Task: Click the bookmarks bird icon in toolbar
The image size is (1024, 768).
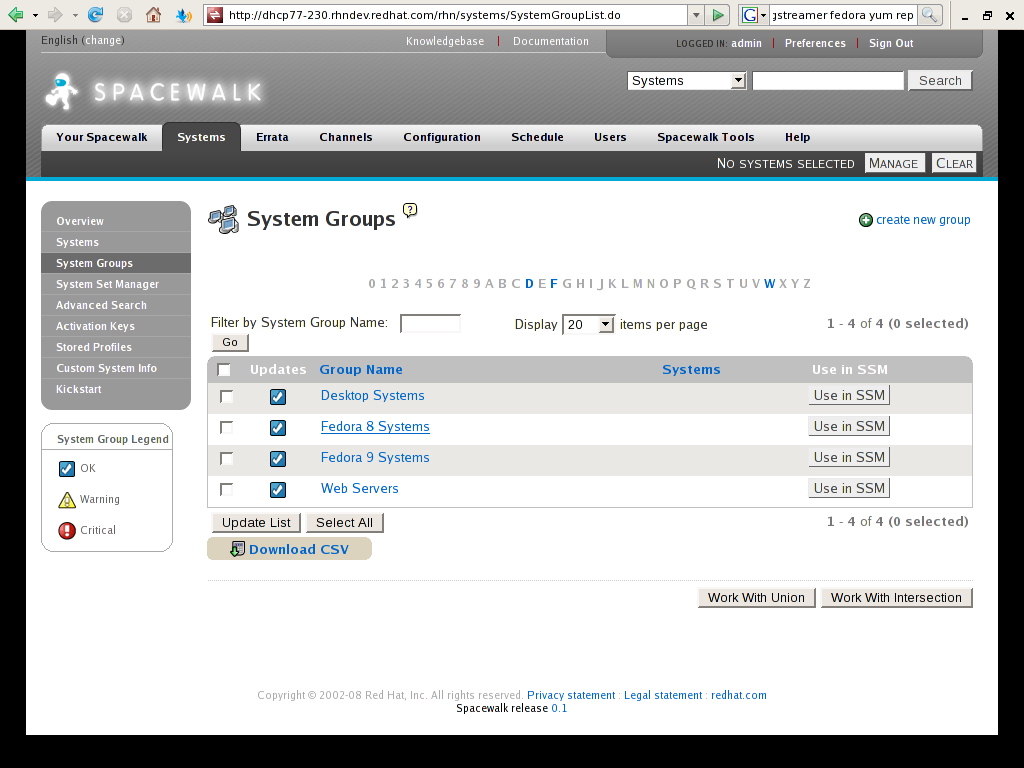Action: [x=184, y=14]
